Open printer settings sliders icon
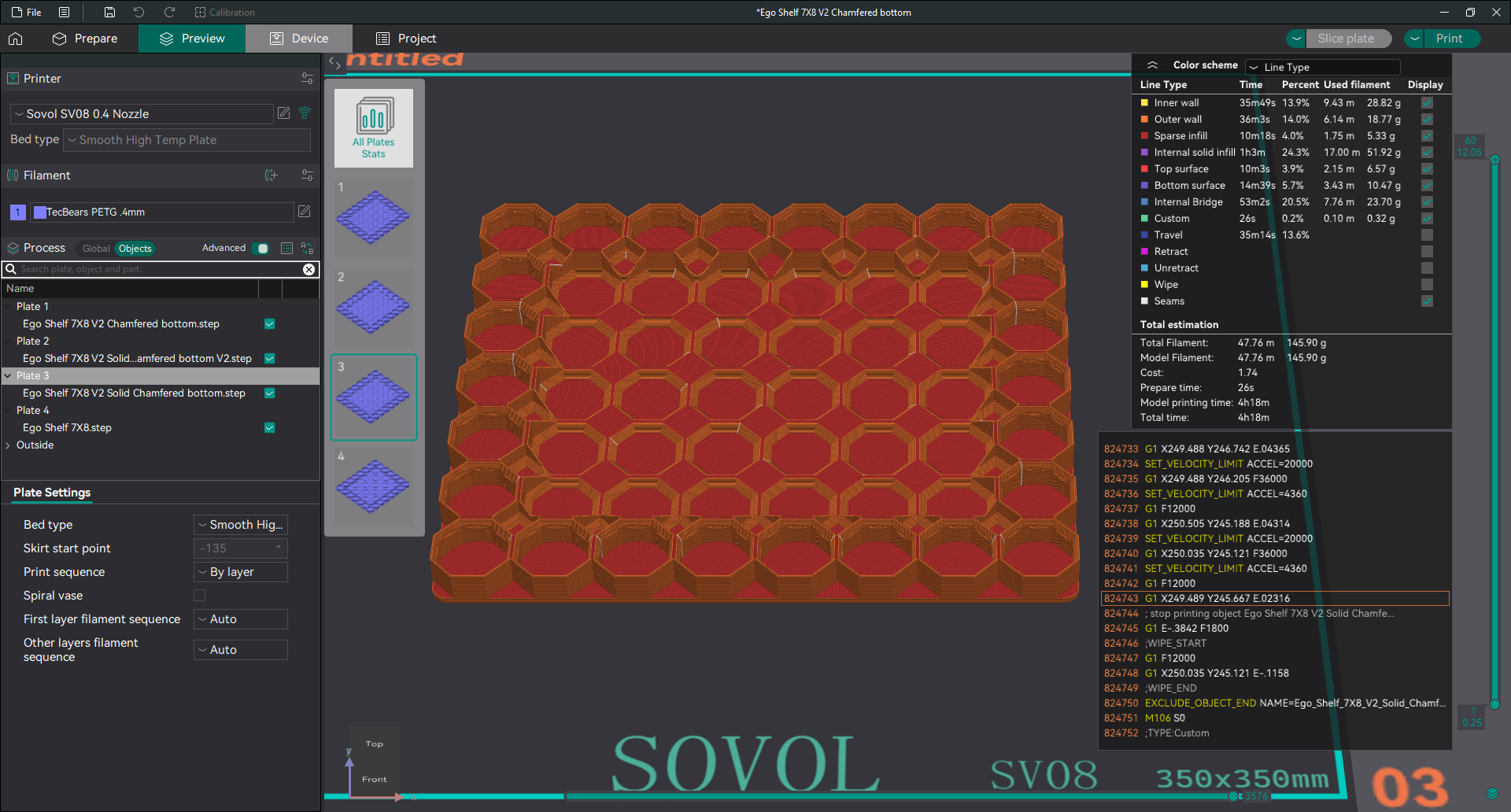 (x=307, y=79)
